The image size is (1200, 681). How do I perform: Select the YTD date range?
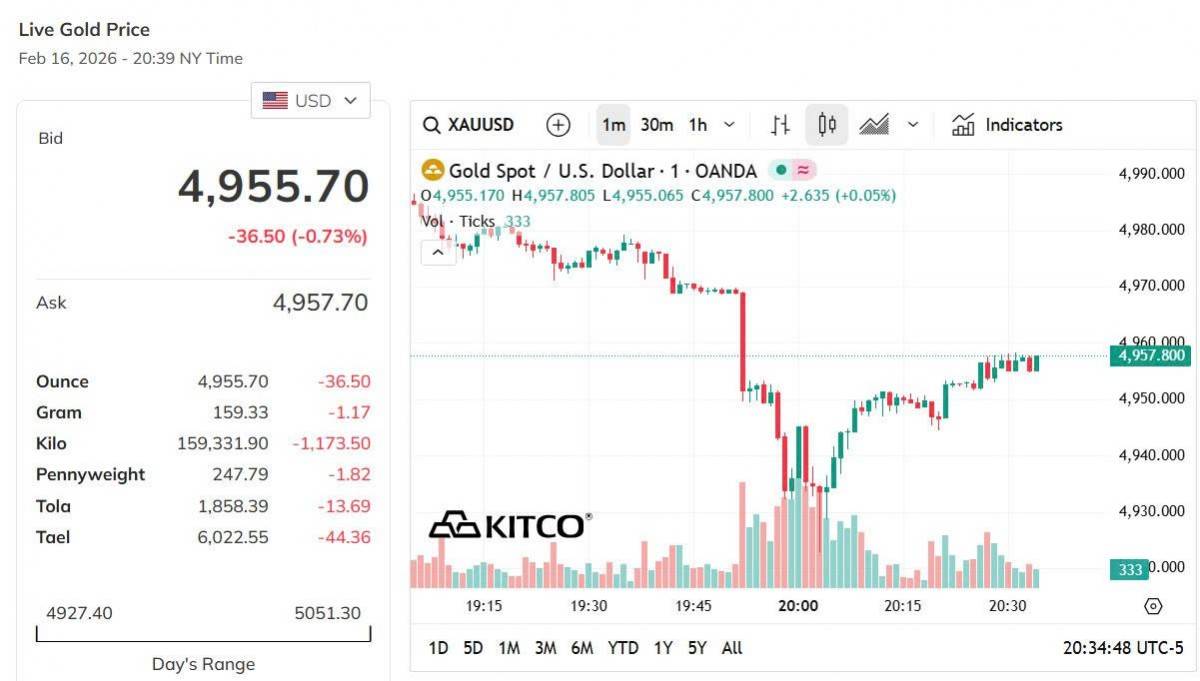tap(623, 648)
